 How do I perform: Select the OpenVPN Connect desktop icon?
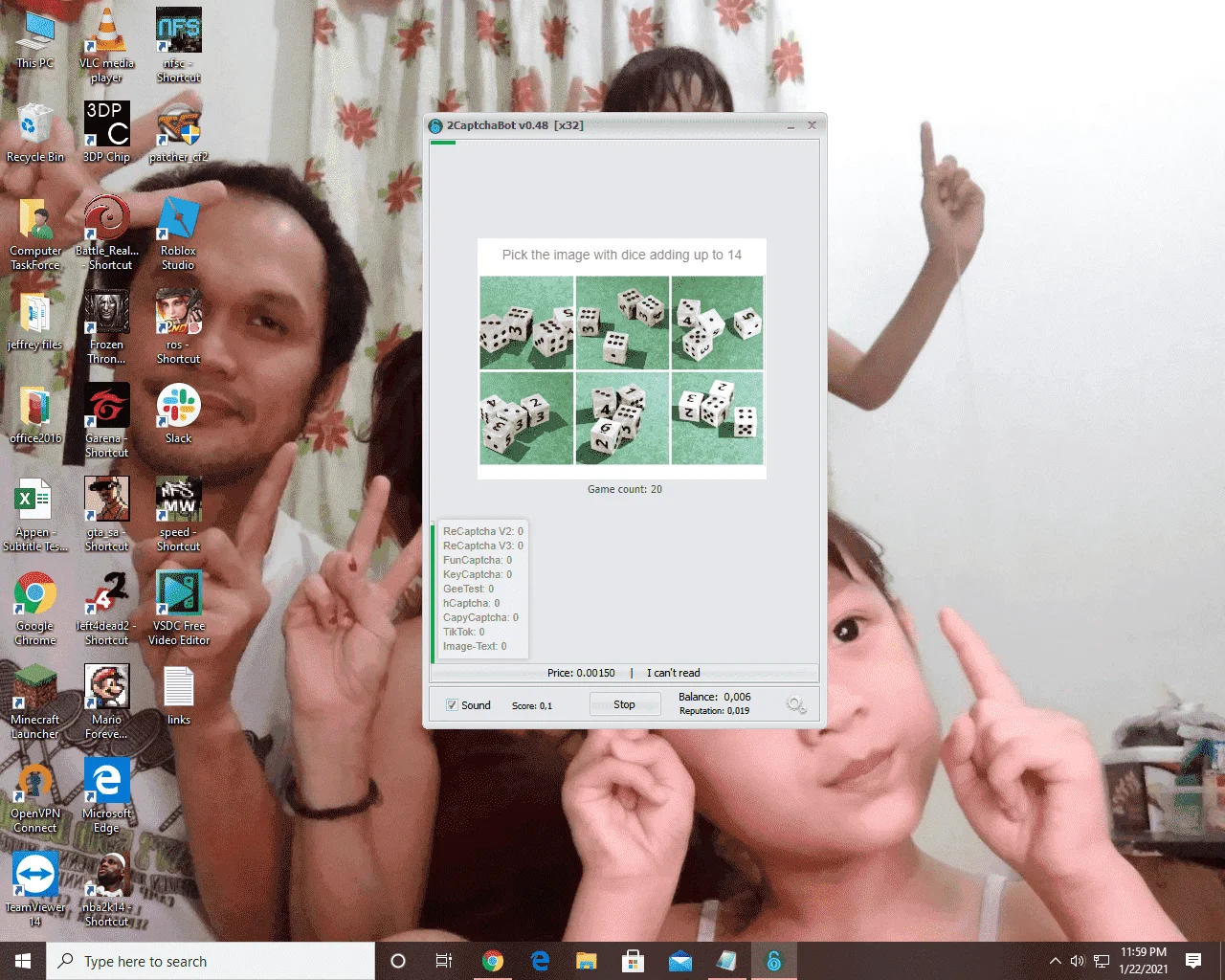tap(35, 796)
